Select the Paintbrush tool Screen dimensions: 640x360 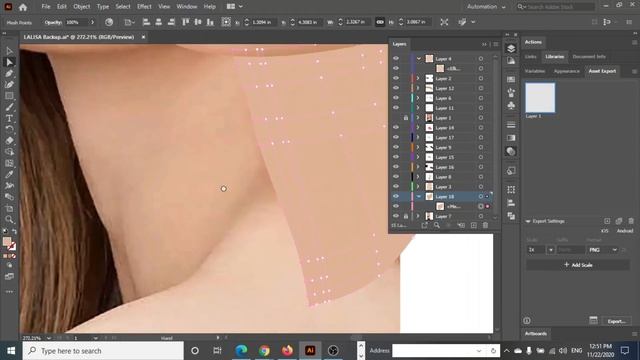tap(9, 107)
